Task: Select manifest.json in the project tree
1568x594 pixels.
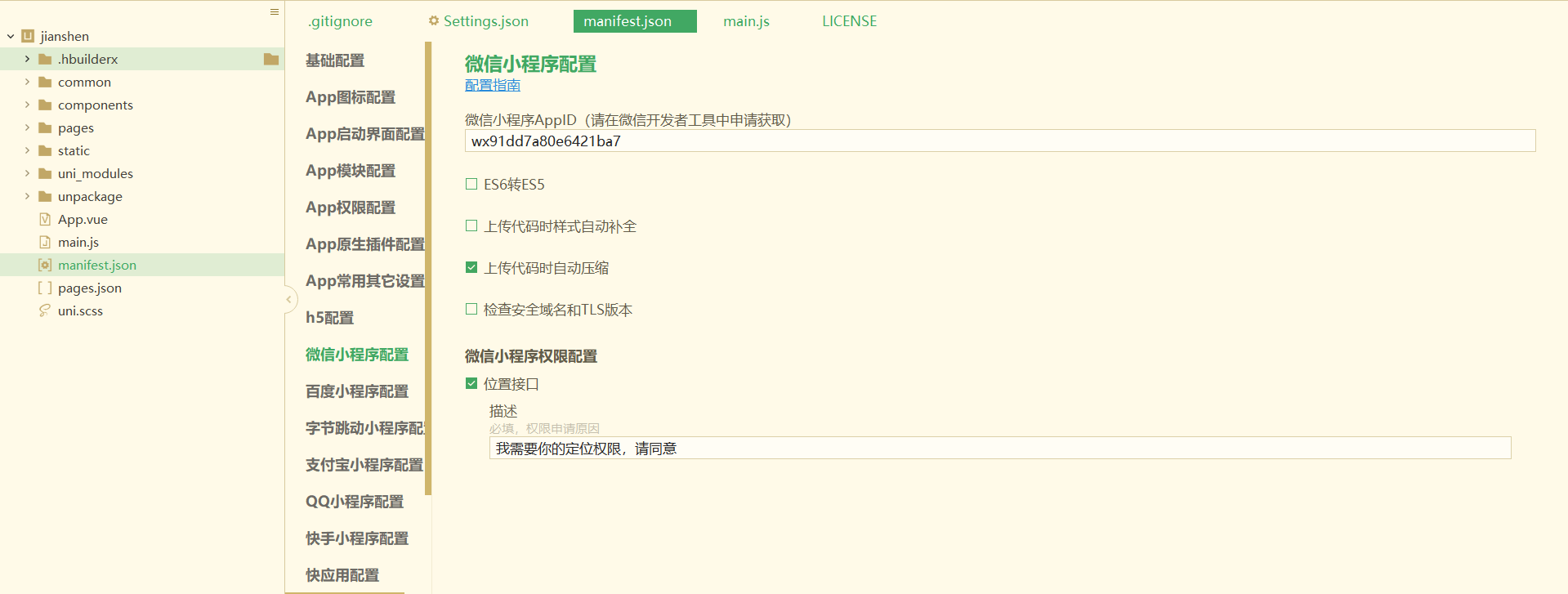Action: [x=97, y=265]
